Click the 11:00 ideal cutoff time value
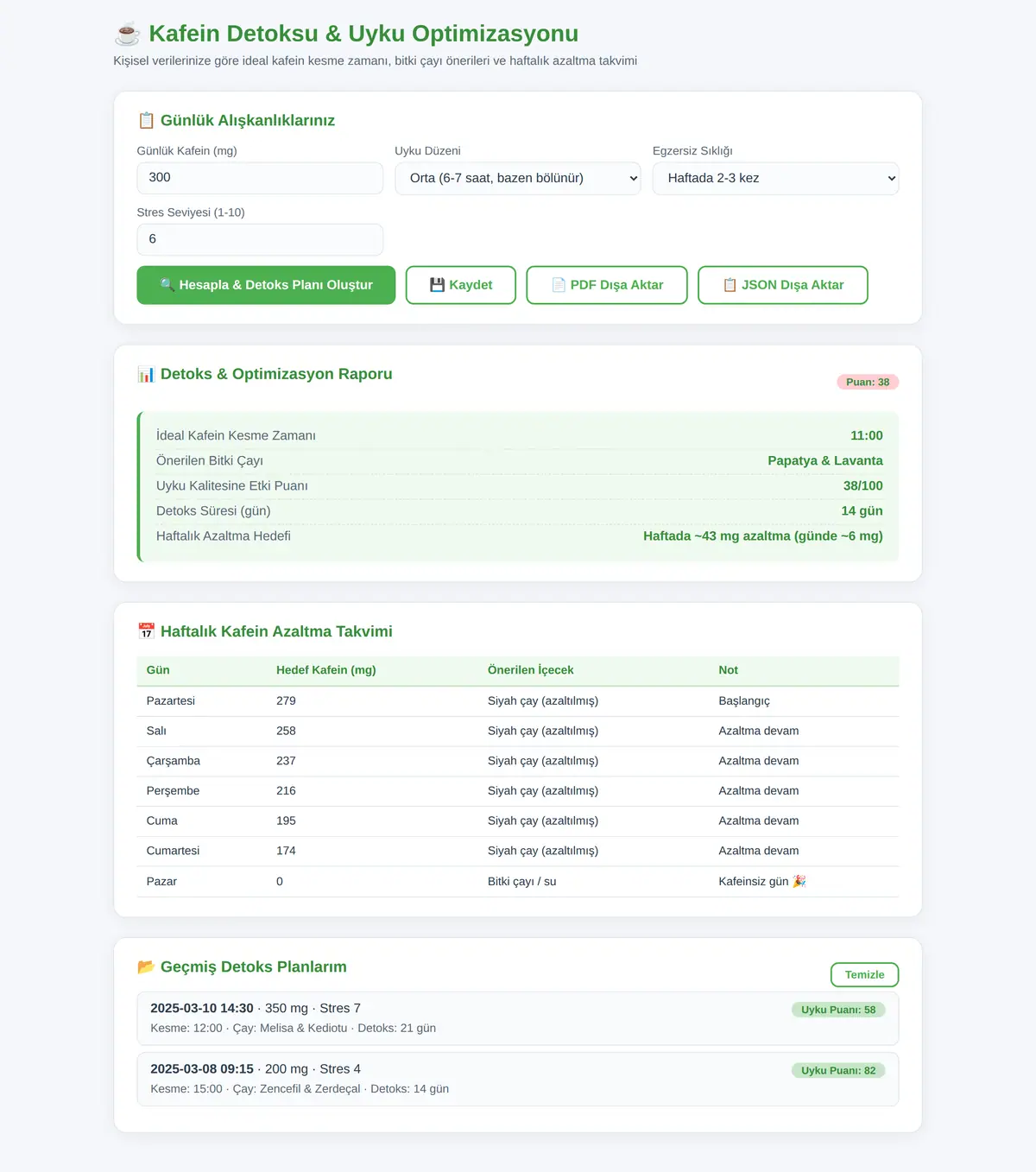The width and height of the screenshot is (1036, 1172). (867, 436)
